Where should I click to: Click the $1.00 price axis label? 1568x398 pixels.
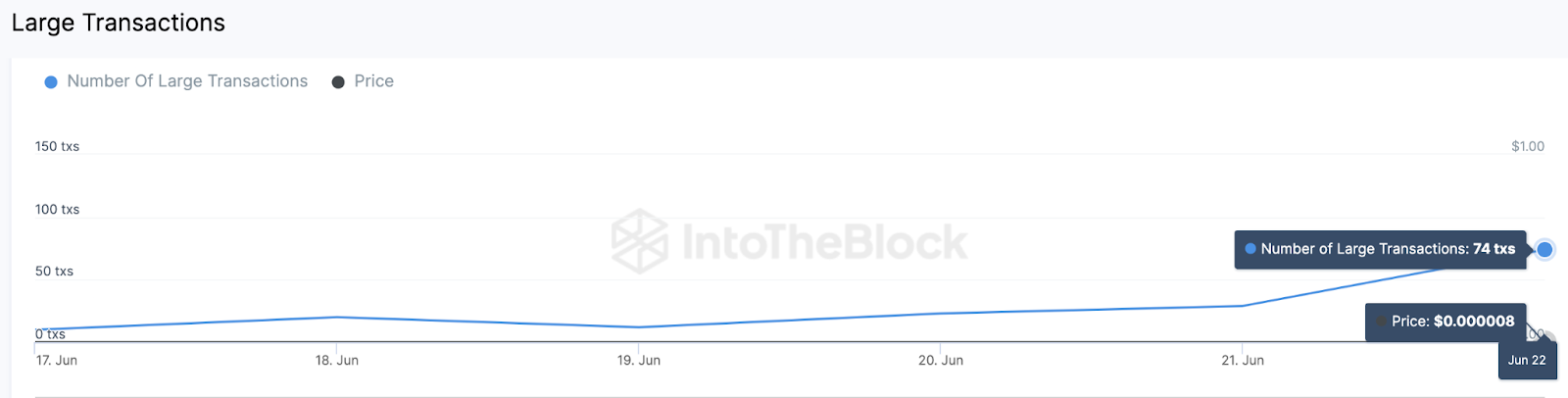pyautogui.click(x=1527, y=147)
